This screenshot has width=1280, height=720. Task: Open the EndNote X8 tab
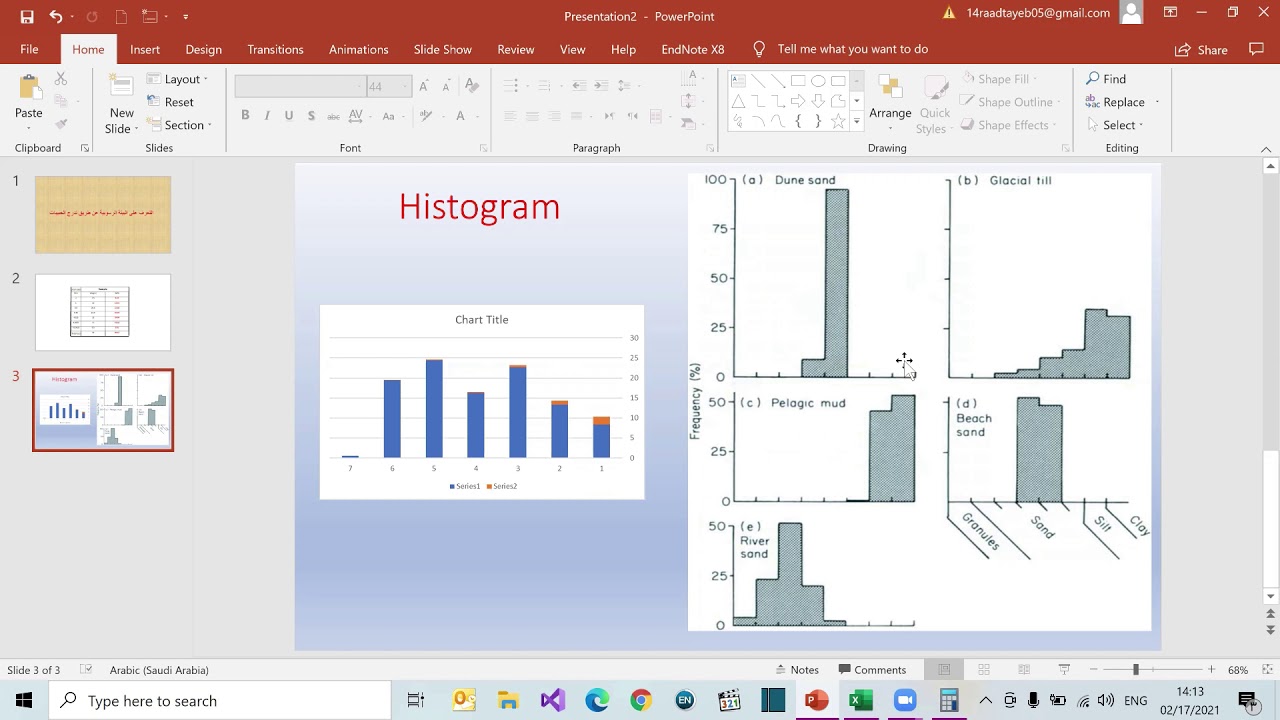pyautogui.click(x=692, y=49)
